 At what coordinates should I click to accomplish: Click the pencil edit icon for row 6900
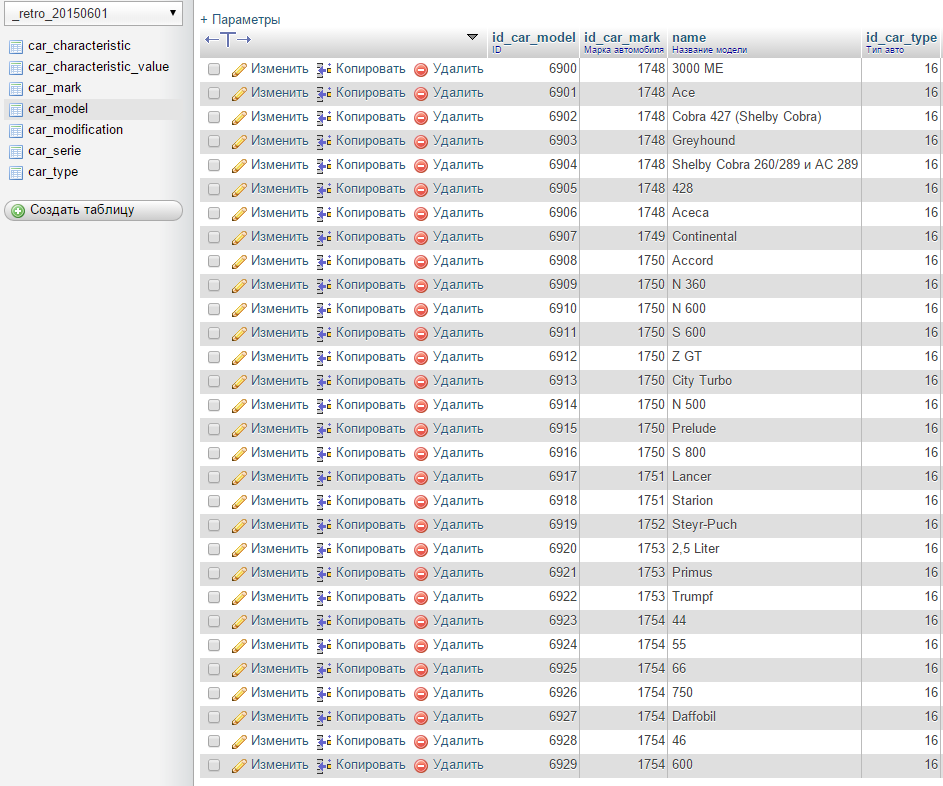[x=239, y=70]
